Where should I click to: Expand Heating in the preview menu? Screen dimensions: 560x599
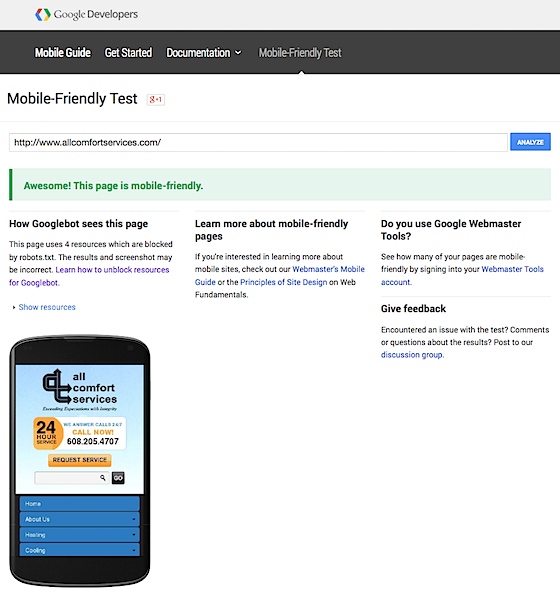(x=79, y=535)
